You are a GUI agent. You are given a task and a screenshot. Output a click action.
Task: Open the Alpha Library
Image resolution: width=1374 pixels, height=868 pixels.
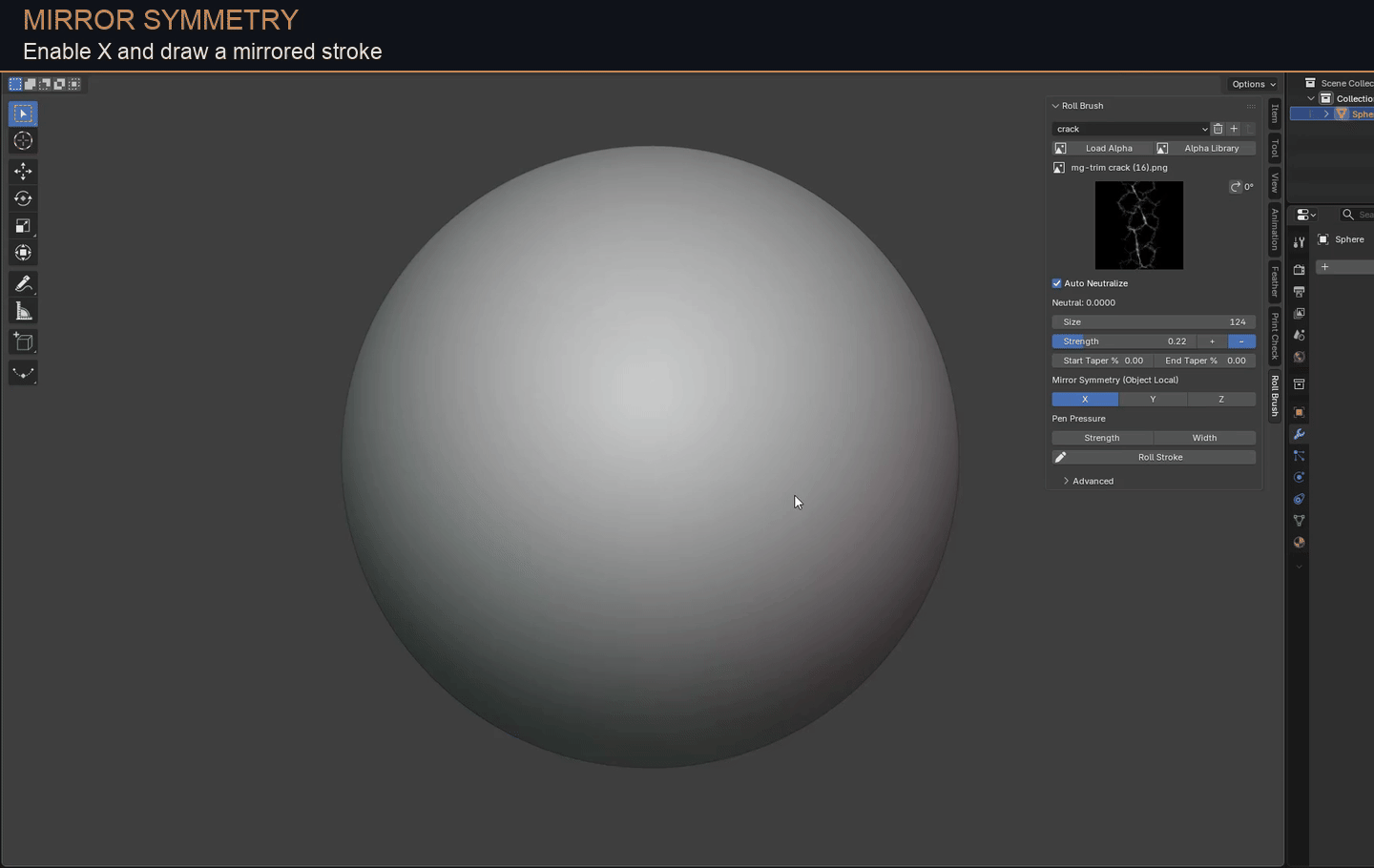coord(1205,148)
